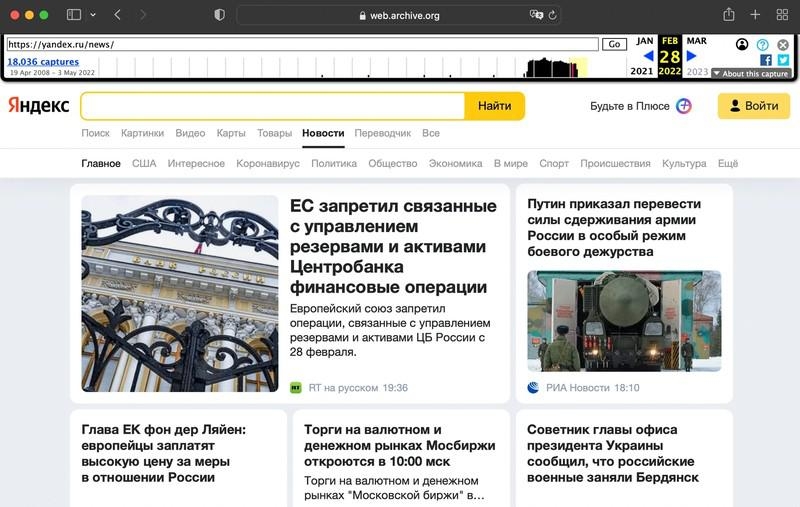Image resolution: width=800 pixels, height=507 pixels.
Task: Expand the Ещё categories dropdown
Action: [728, 163]
